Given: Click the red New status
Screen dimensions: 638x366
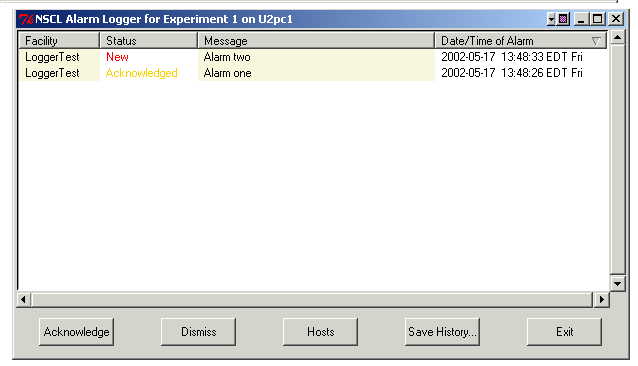Looking at the screenshot, I should click(117, 57).
